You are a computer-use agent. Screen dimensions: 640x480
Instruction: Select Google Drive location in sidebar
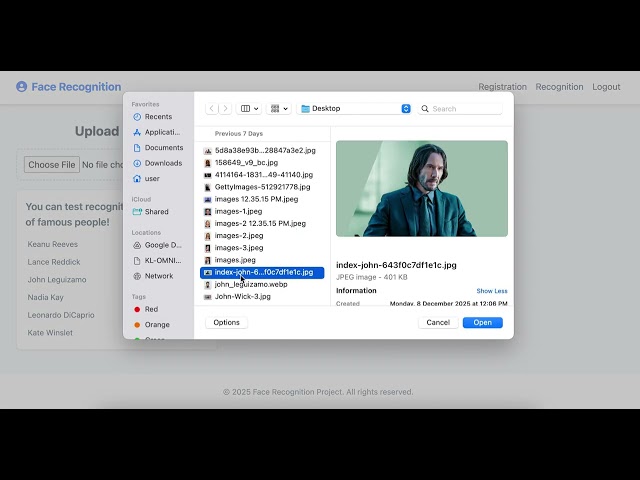click(158, 245)
